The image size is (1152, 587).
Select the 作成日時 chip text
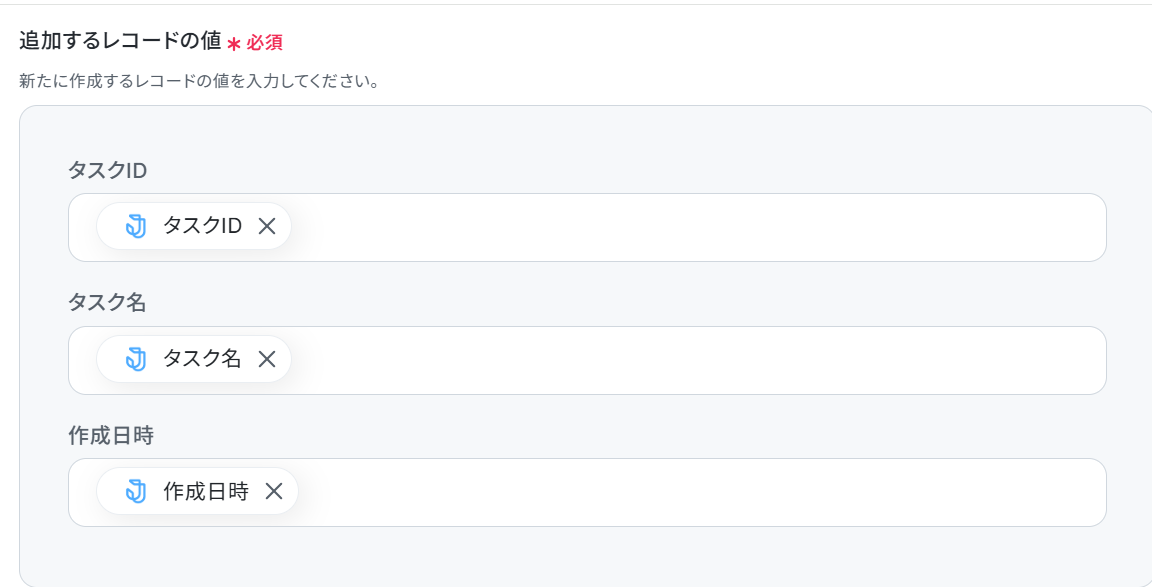(206, 491)
